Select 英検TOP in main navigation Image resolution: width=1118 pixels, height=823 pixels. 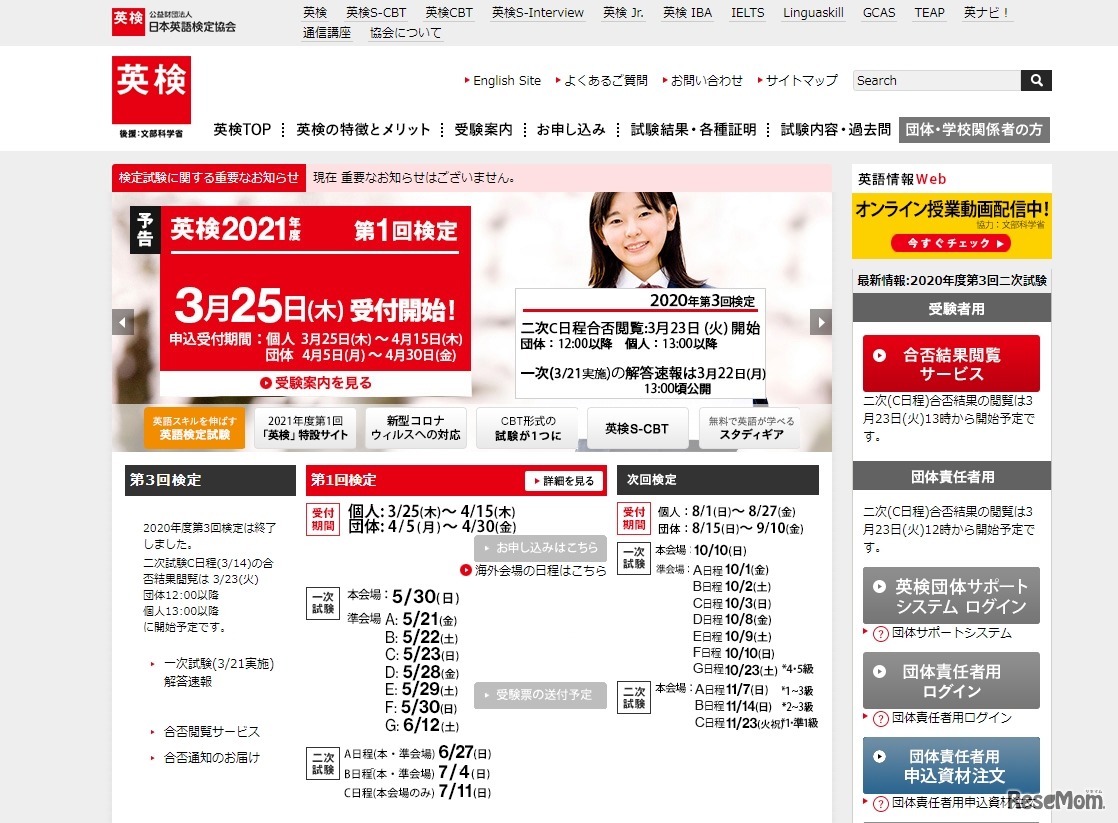[x=242, y=130]
